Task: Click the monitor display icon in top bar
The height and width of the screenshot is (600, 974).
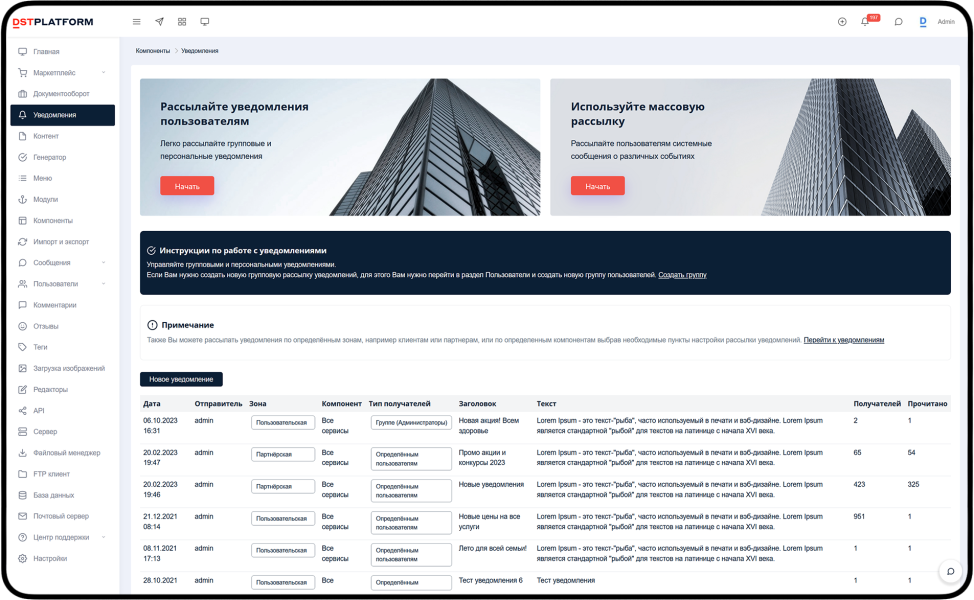Action: [x=205, y=21]
